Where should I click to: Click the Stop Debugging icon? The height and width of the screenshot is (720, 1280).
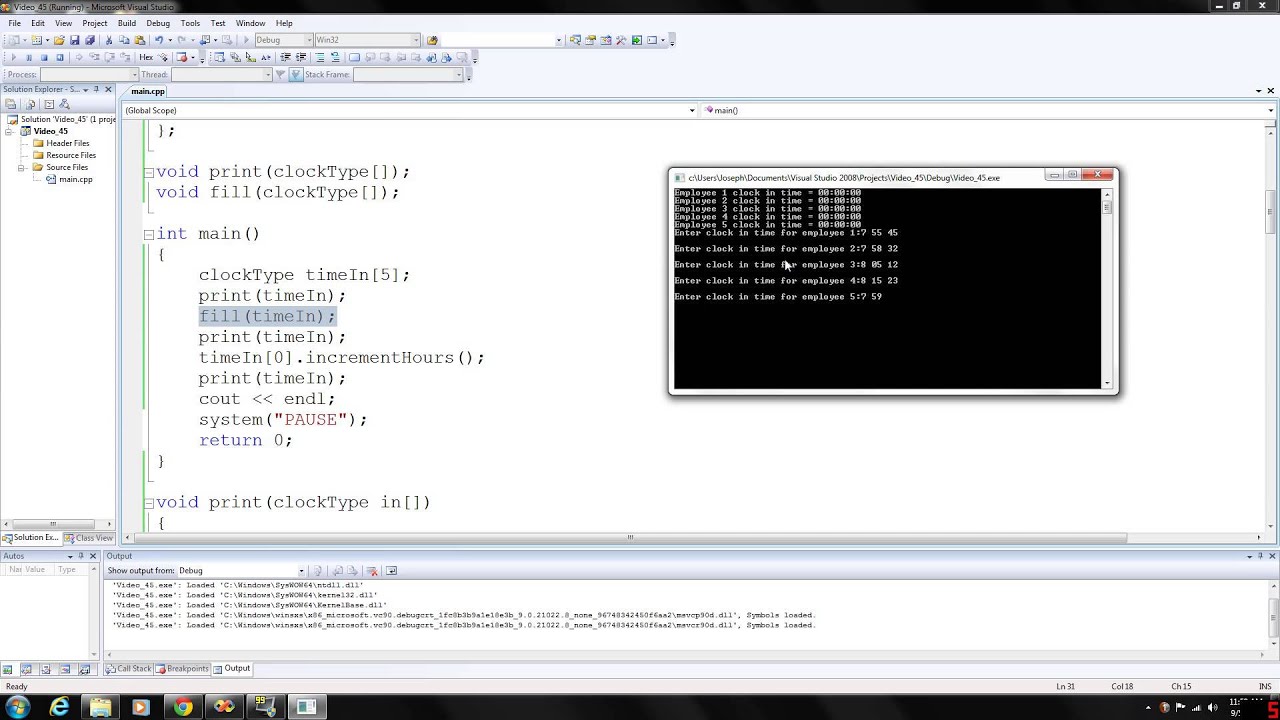pyautogui.click(x=44, y=57)
